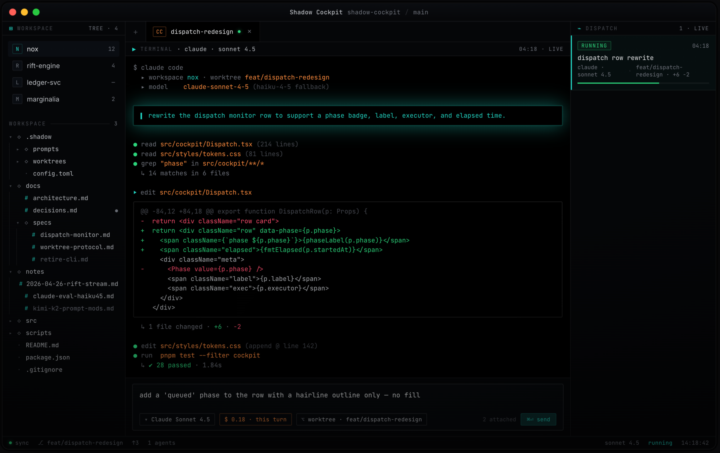Viewport: 720px width, 453px height.
Task: Click 'feat/dispatch-redesign' in bottom status bar
Action: (x=85, y=443)
